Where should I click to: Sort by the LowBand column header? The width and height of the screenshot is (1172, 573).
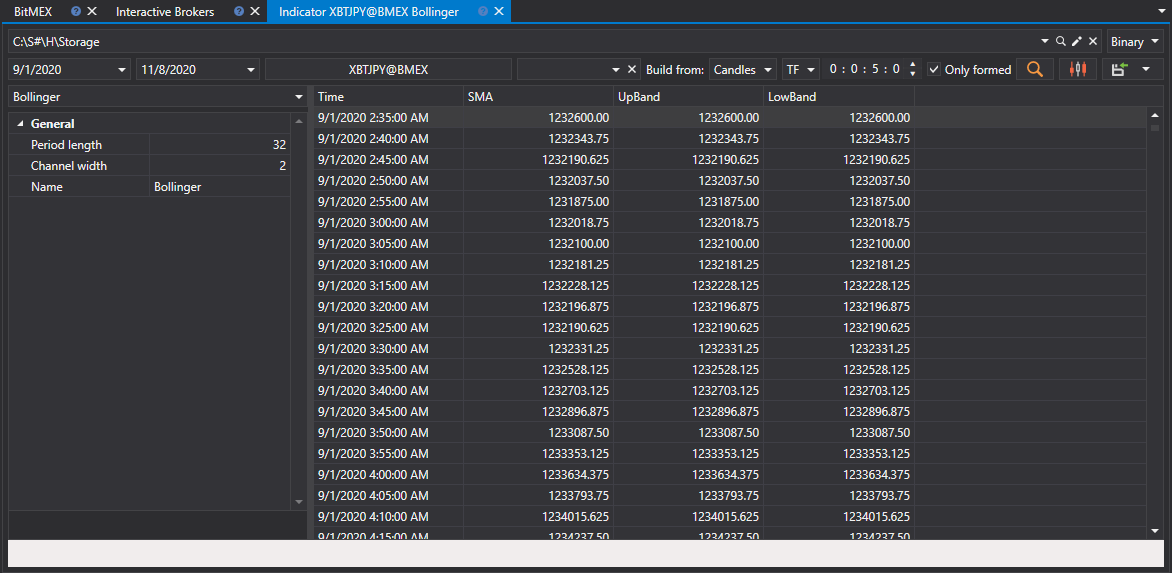pyautogui.click(x=839, y=96)
